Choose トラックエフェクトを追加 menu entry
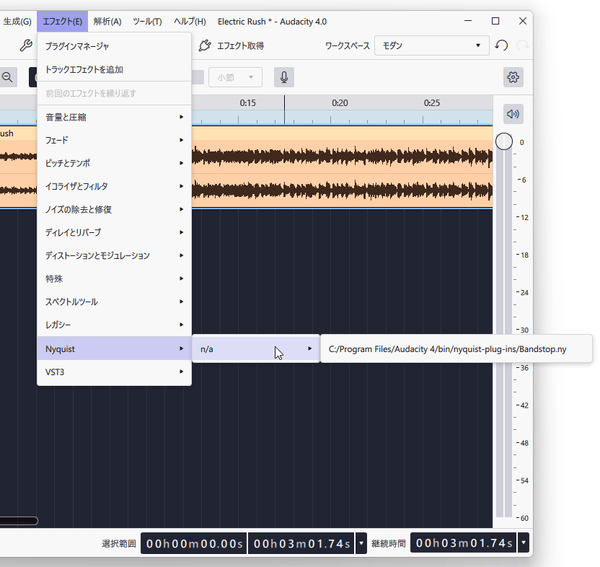Screen dimensions: 600x567 coord(114,70)
